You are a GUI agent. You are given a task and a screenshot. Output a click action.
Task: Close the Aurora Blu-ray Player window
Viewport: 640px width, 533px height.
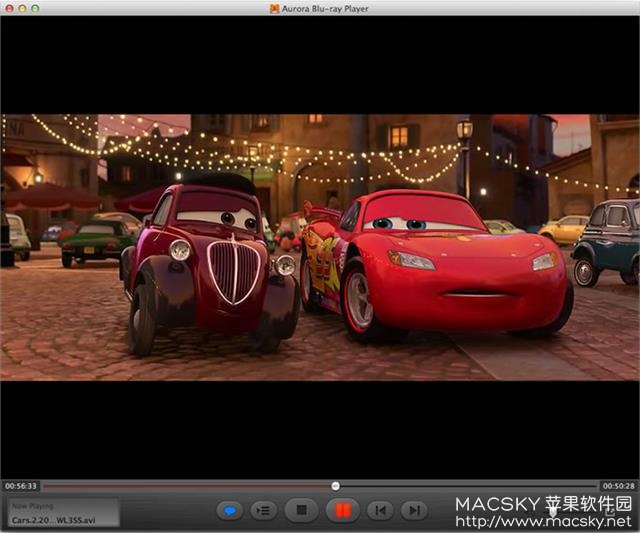click(x=9, y=8)
